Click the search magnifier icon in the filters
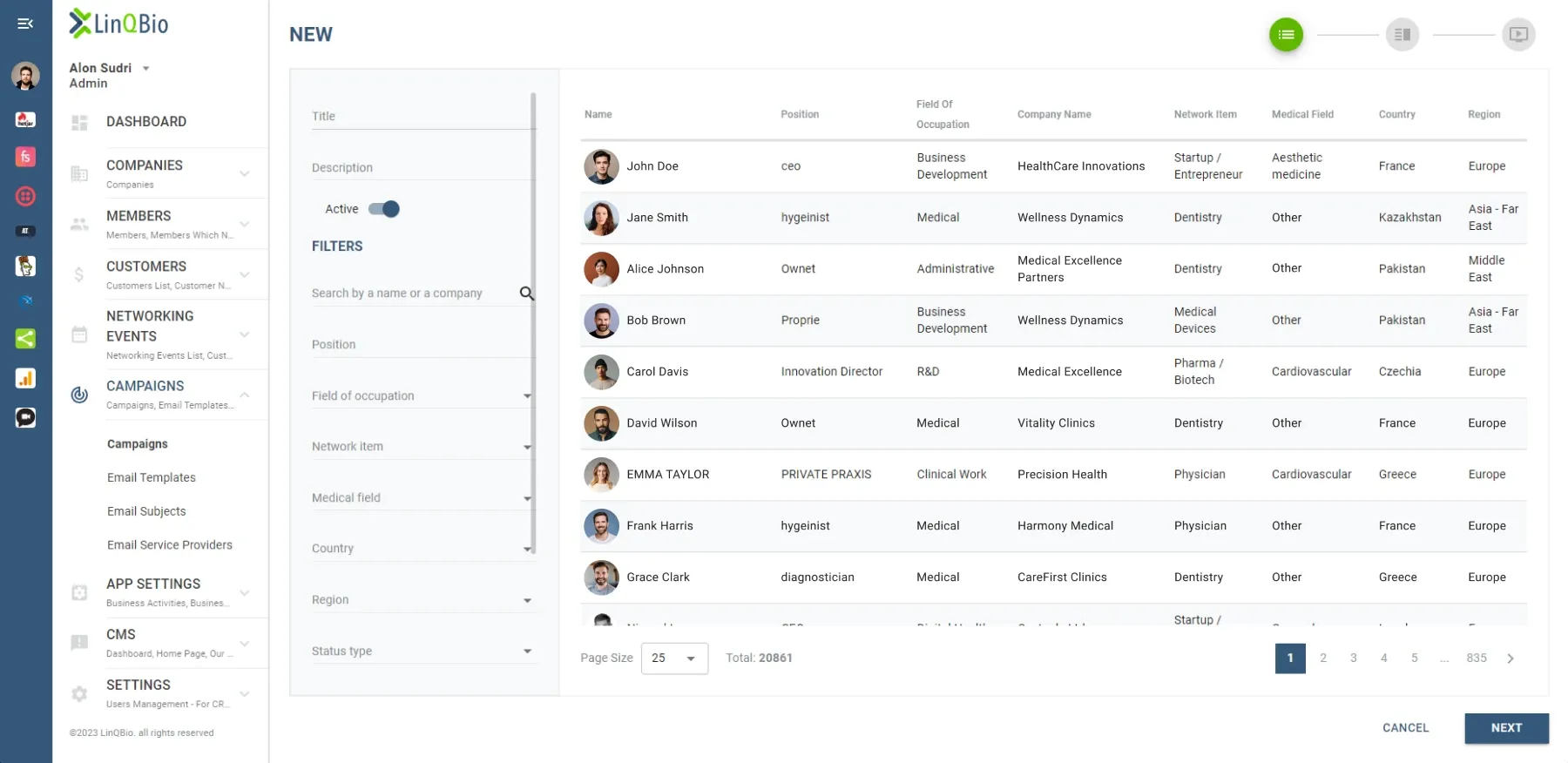The image size is (1568, 763). [526, 294]
